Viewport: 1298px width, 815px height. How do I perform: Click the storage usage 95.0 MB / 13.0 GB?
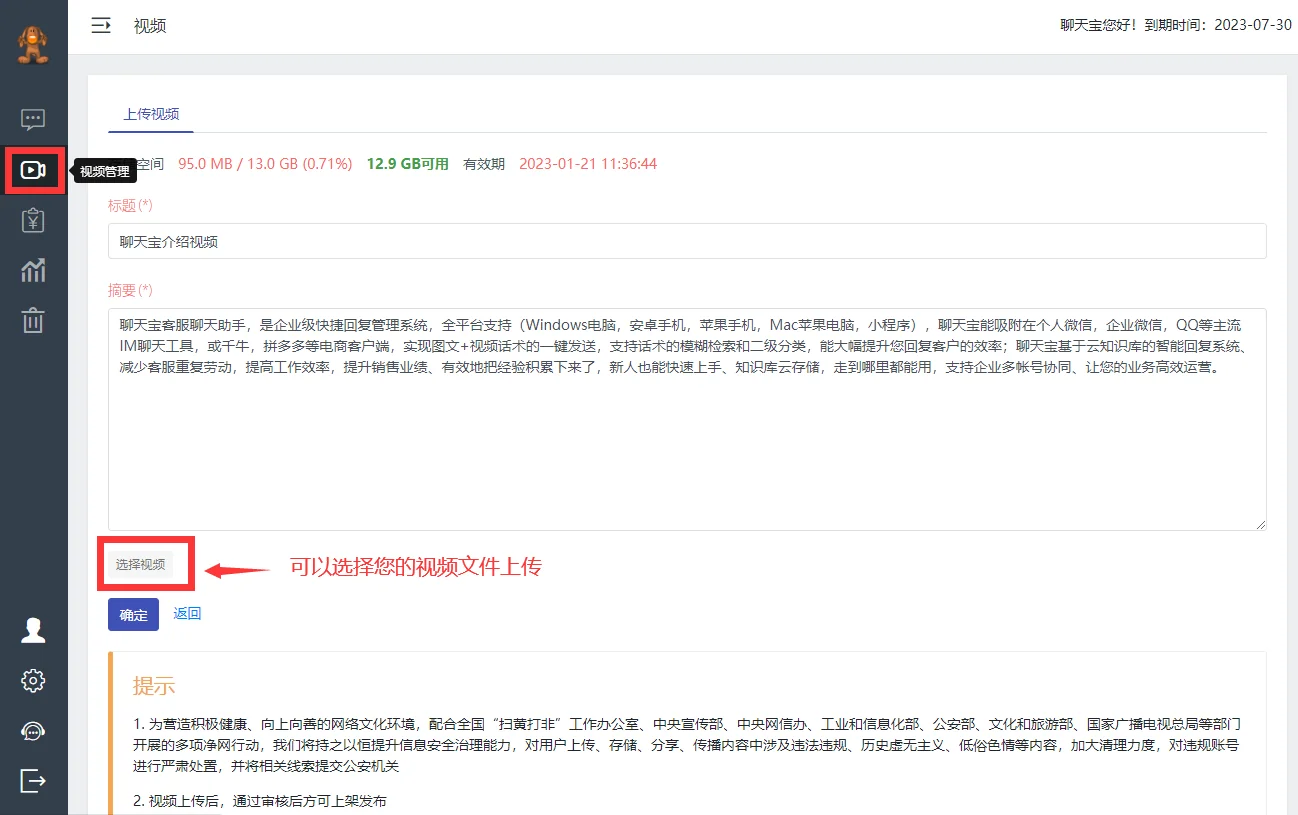click(x=265, y=164)
